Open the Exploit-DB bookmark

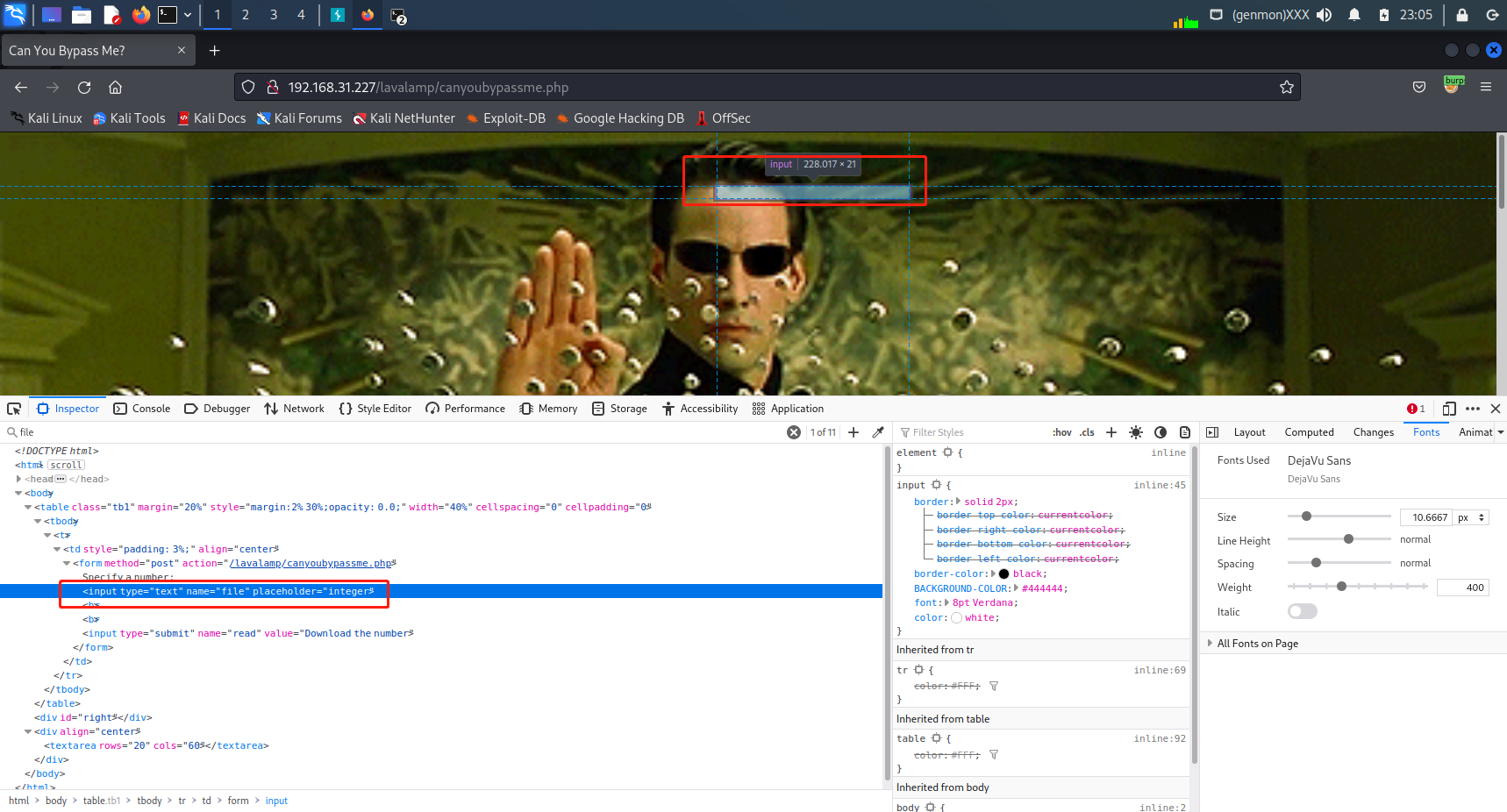514,118
